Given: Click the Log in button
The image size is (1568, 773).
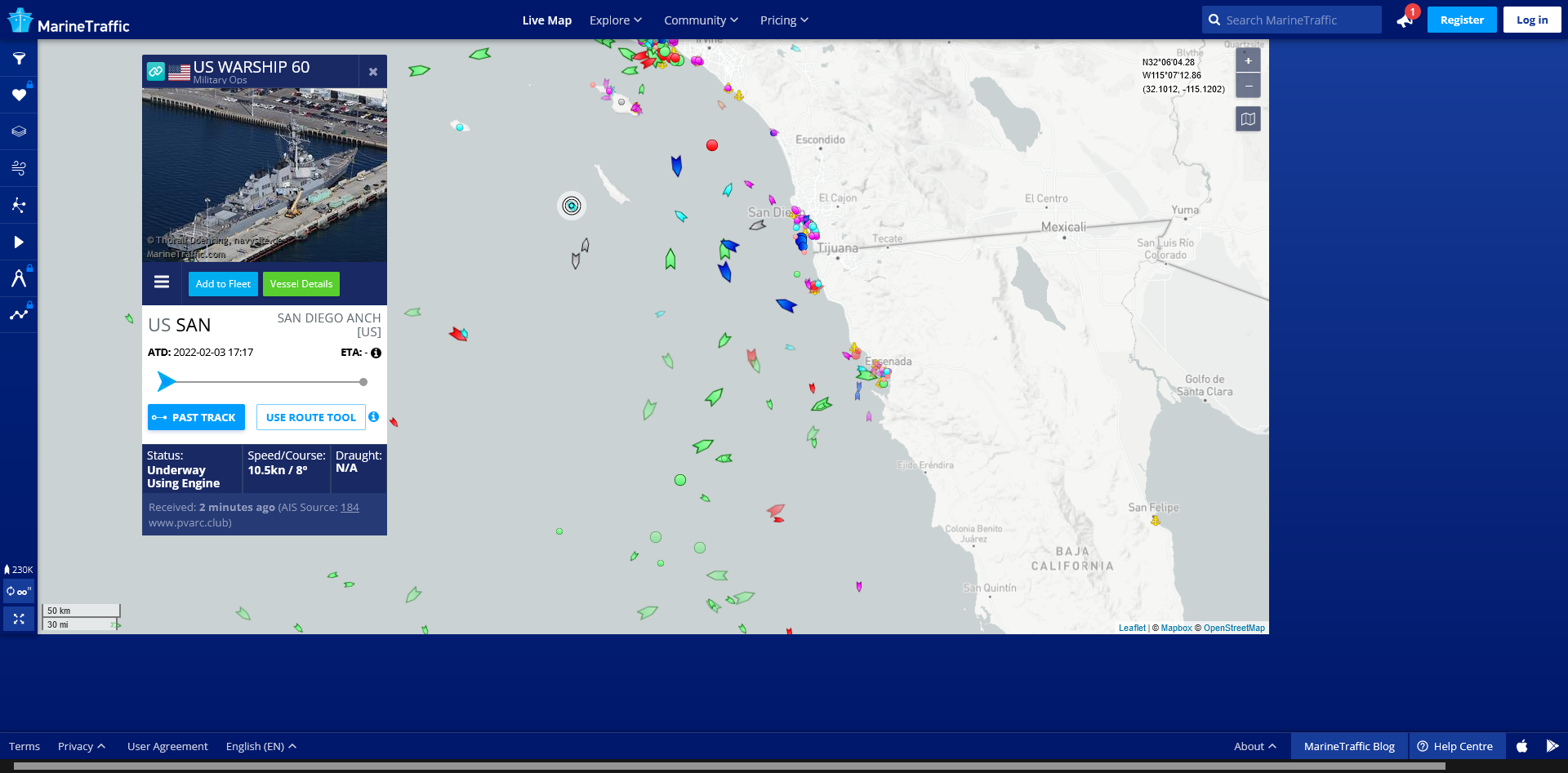Looking at the screenshot, I should [1532, 20].
